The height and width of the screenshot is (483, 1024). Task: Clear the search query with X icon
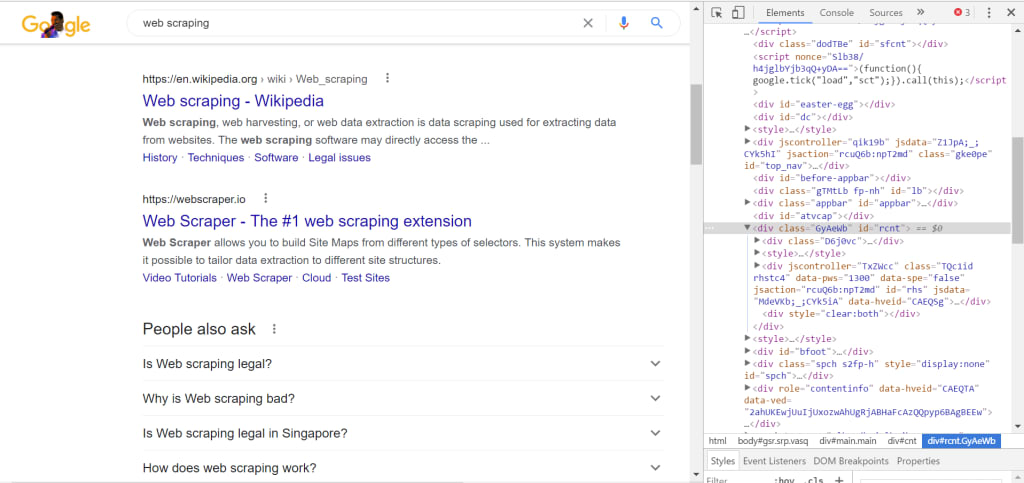coord(588,23)
